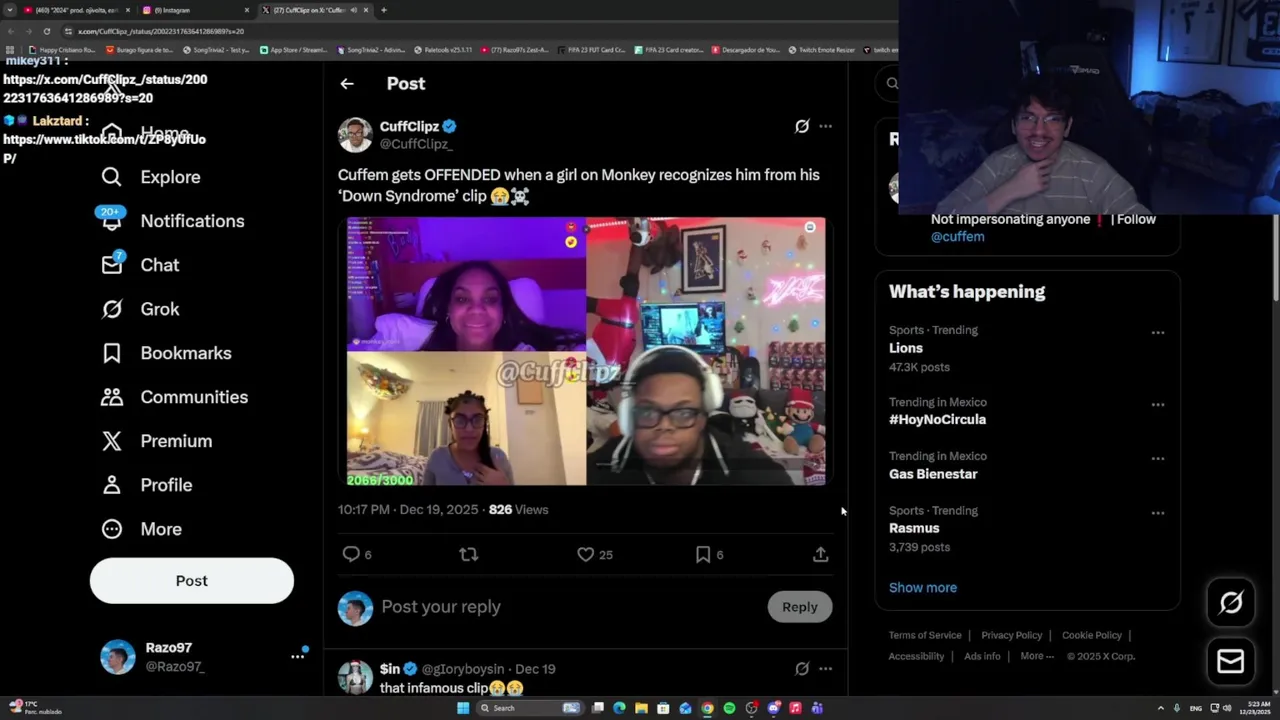Repost the CuffClipz post

click(x=468, y=554)
